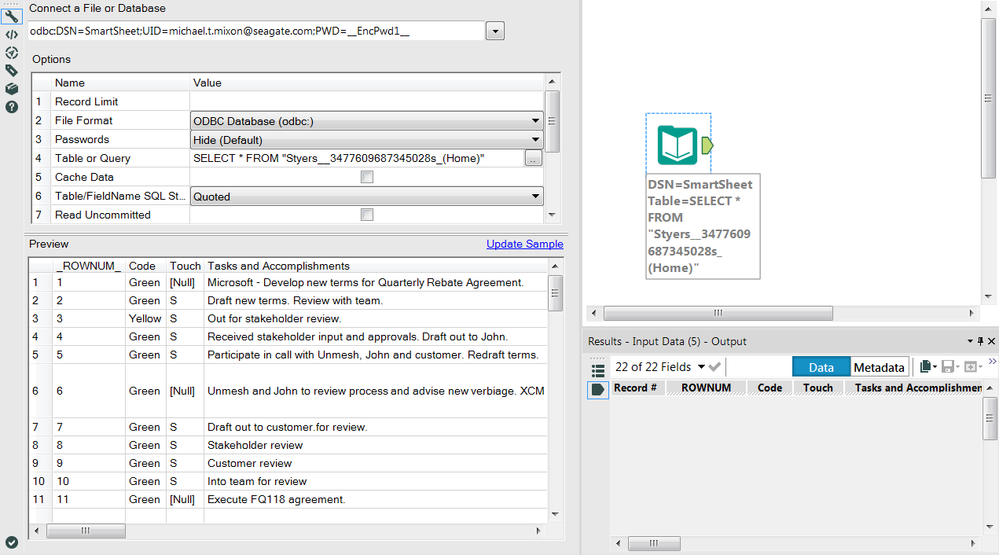The width and height of the screenshot is (999, 555).
Task: Click the Results messages list icon
Action: 598,369
